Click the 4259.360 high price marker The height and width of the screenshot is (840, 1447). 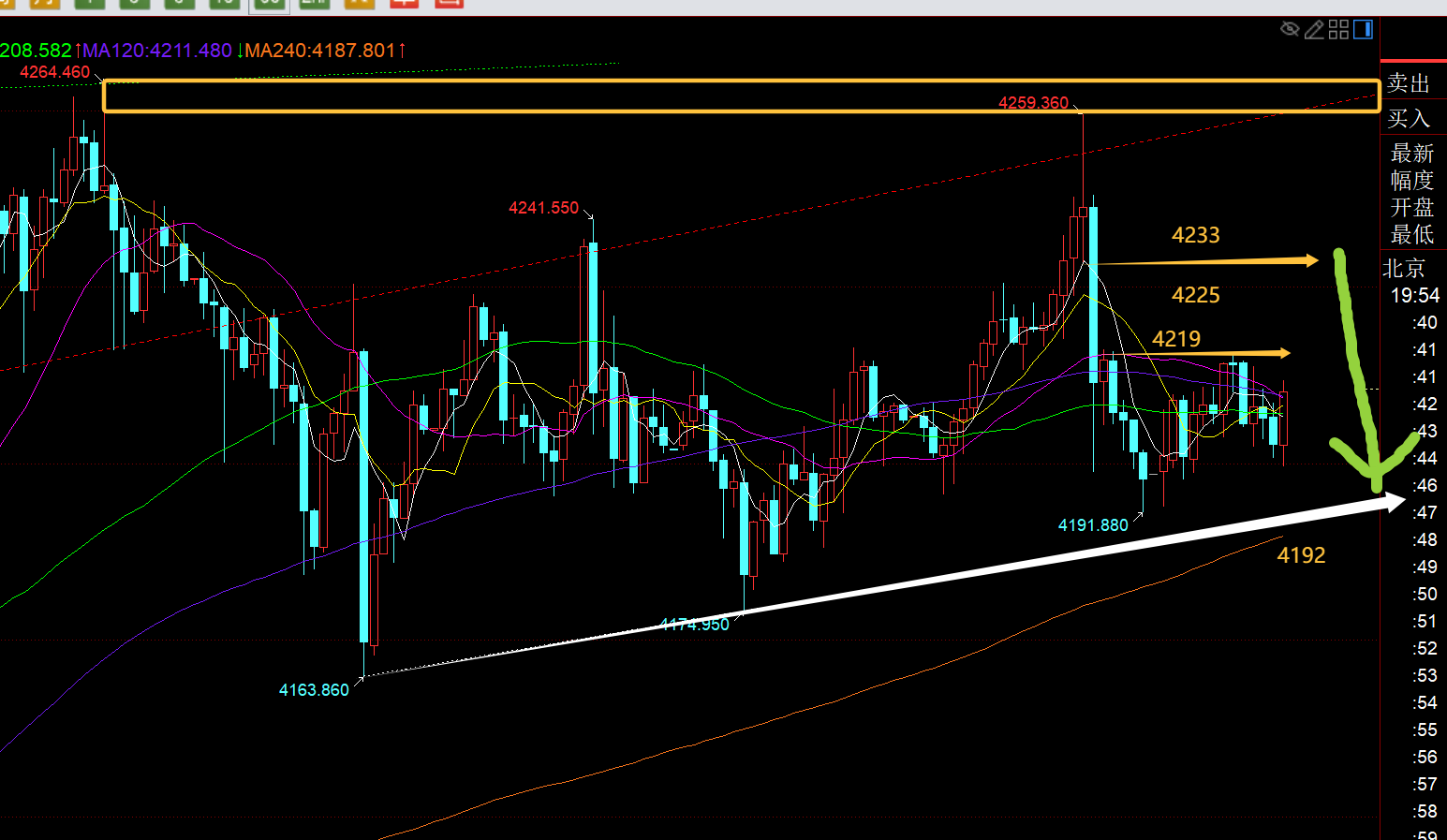click(1033, 103)
